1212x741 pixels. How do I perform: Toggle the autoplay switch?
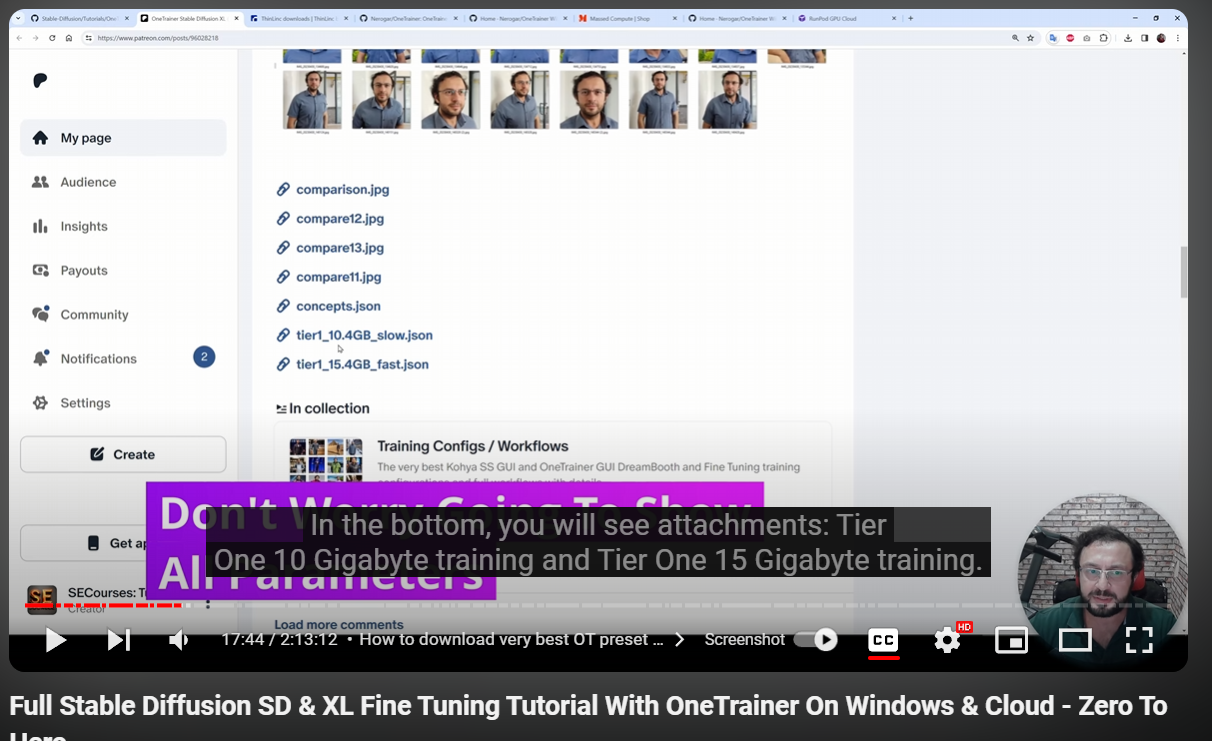pyautogui.click(x=816, y=640)
